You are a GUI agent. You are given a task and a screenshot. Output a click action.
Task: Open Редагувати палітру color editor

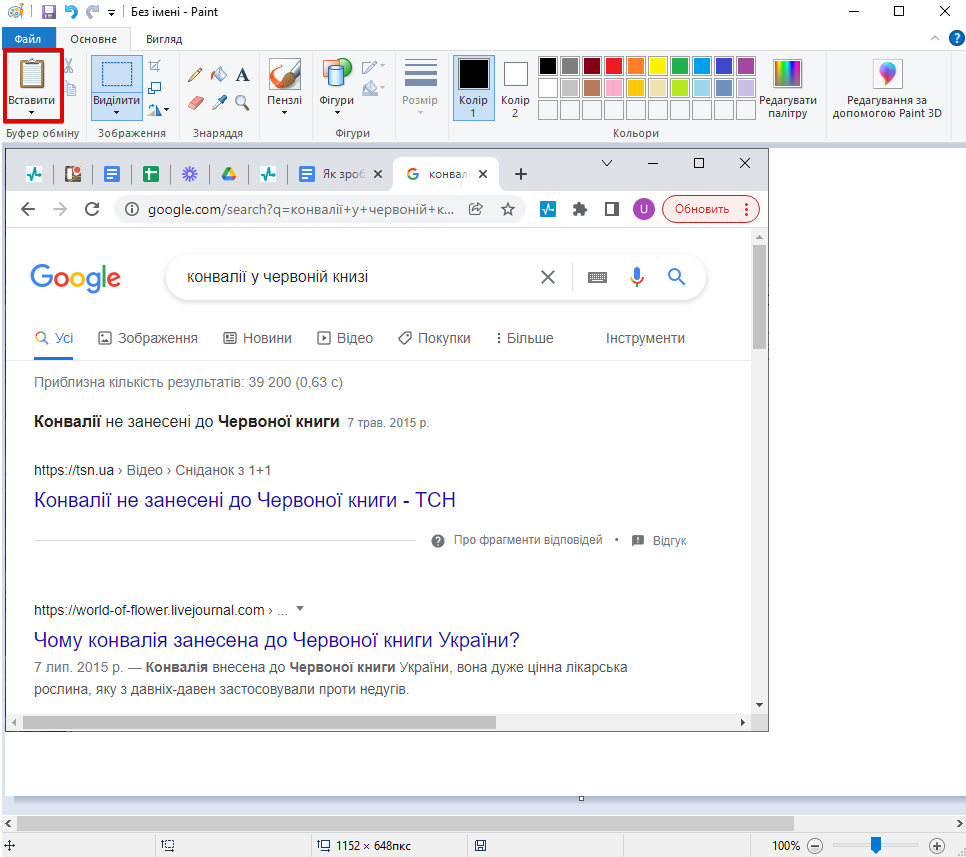coord(787,87)
